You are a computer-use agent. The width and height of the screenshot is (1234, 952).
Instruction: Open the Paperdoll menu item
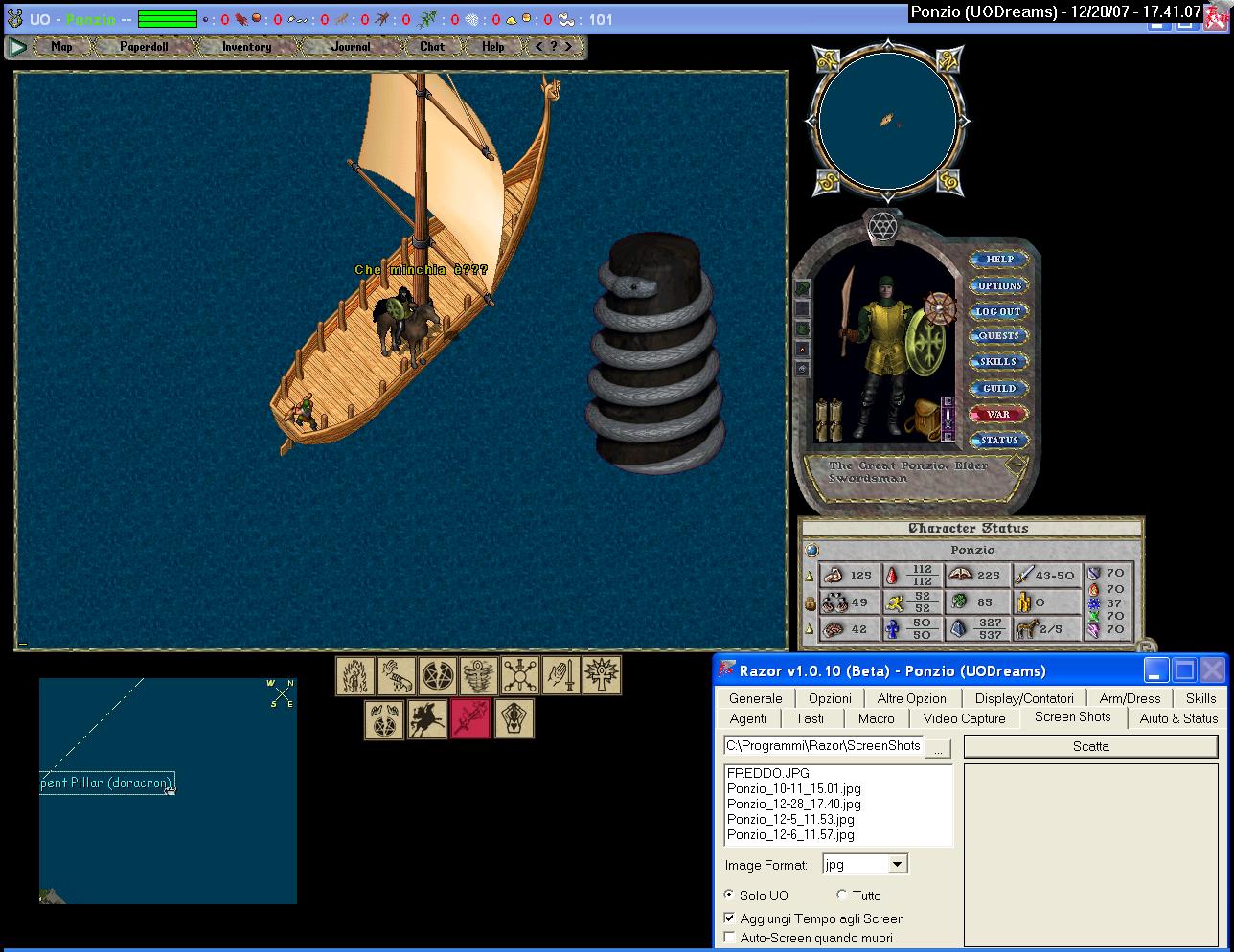(x=144, y=46)
